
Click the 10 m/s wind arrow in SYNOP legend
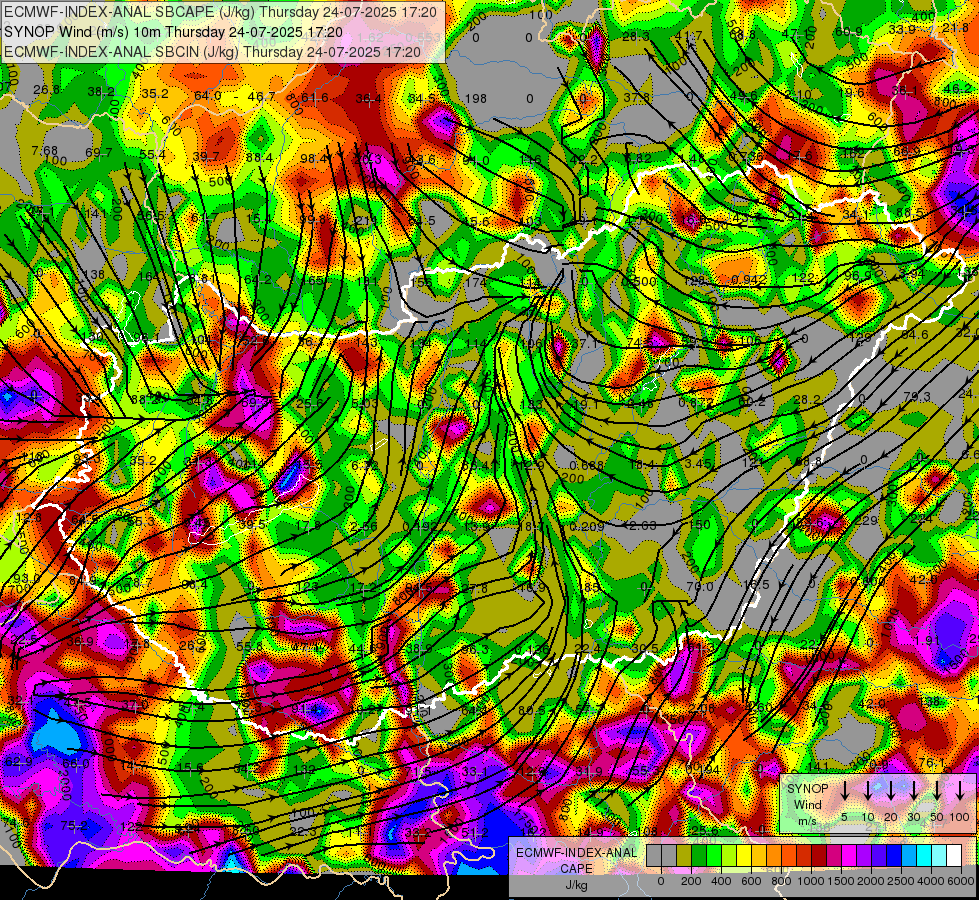click(x=867, y=791)
